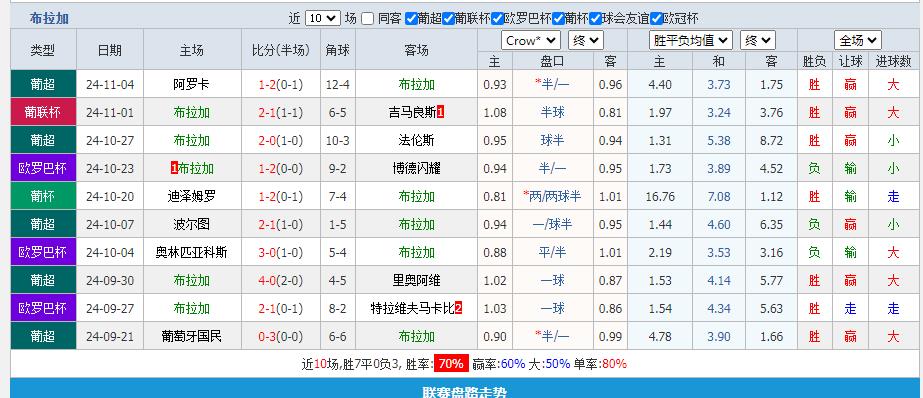Uncheck the 葡联杯 filter checkbox

pos(449,18)
